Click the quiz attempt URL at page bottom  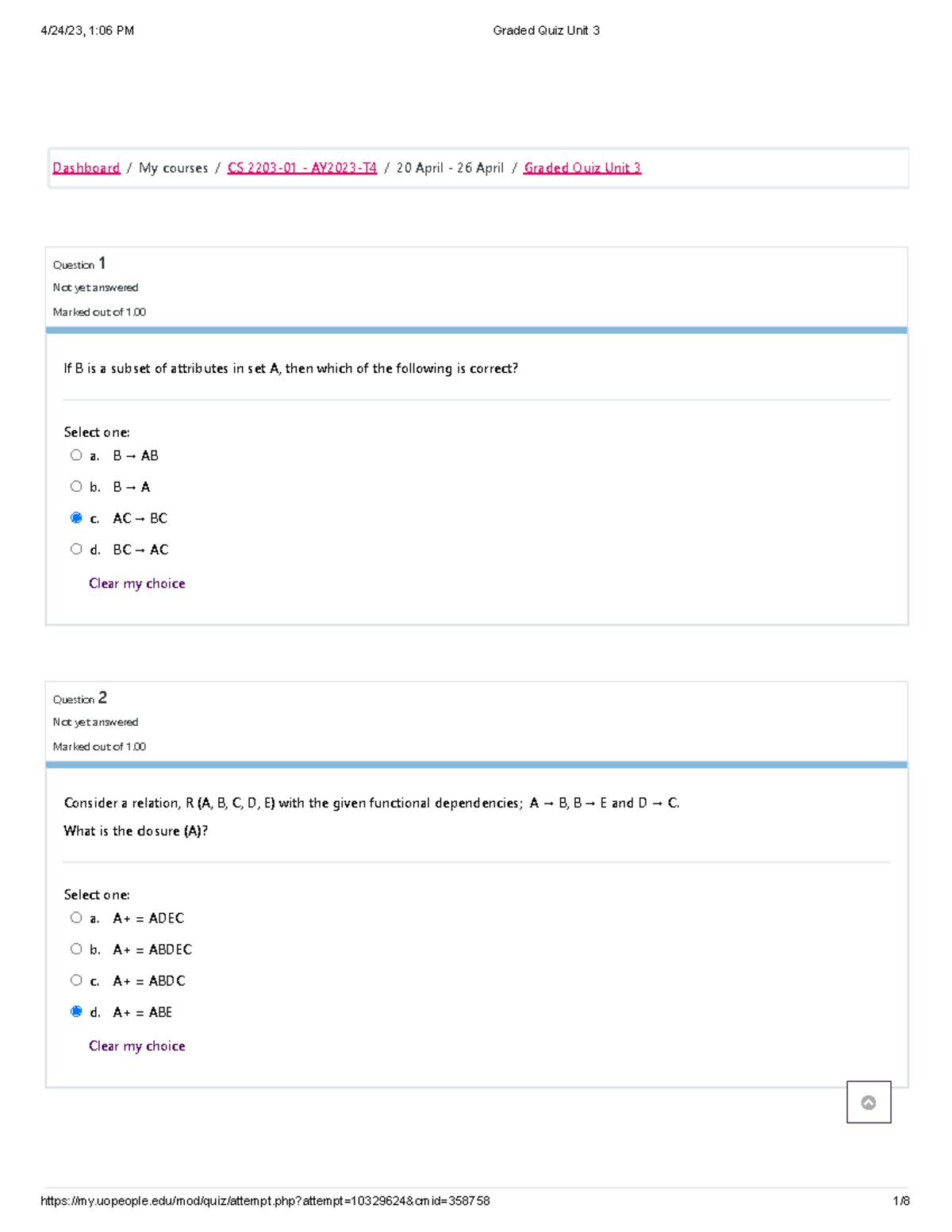pyautogui.click(x=266, y=1201)
